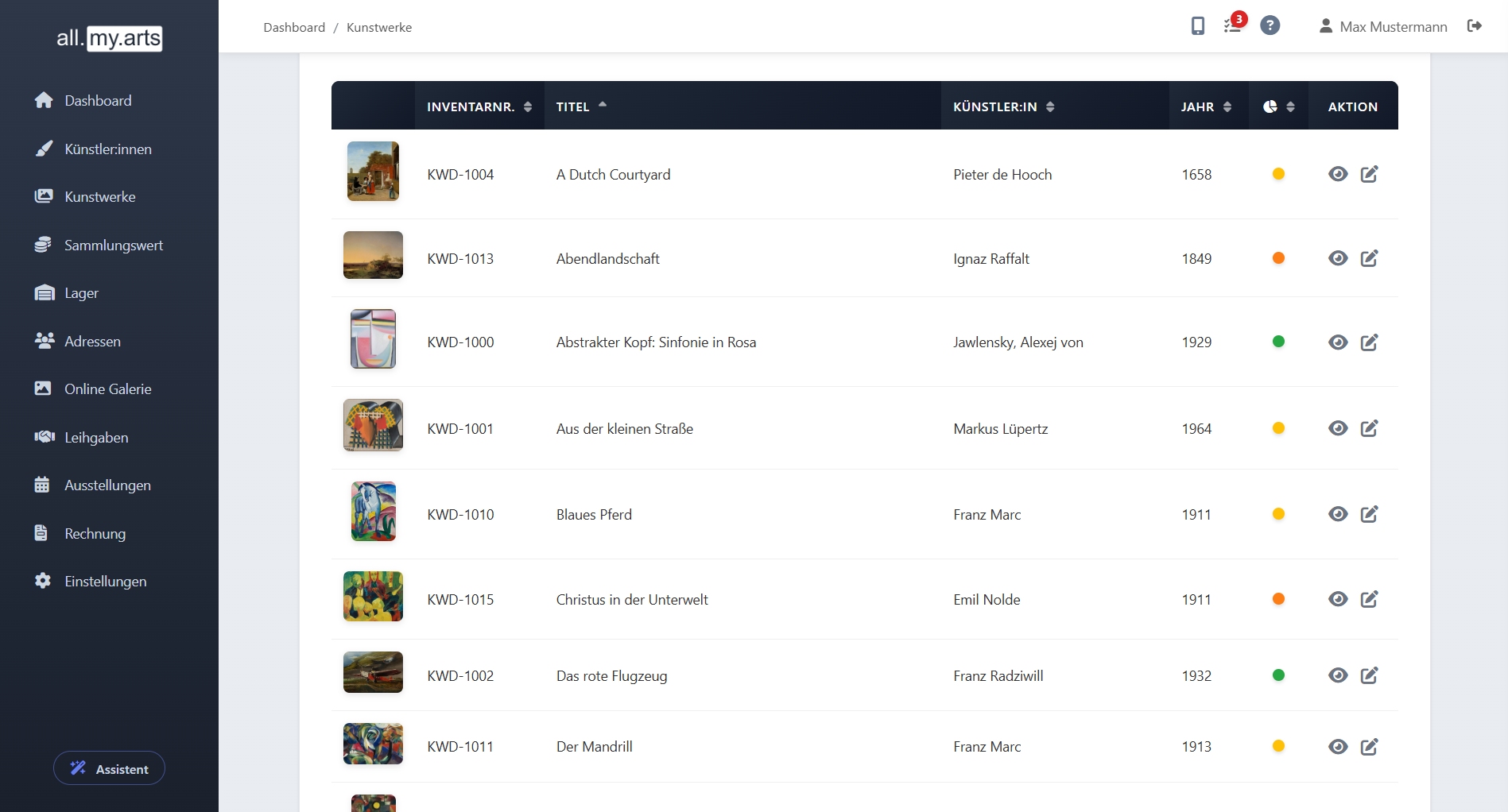Open the Blaues Pferd thumbnail image

[374, 511]
